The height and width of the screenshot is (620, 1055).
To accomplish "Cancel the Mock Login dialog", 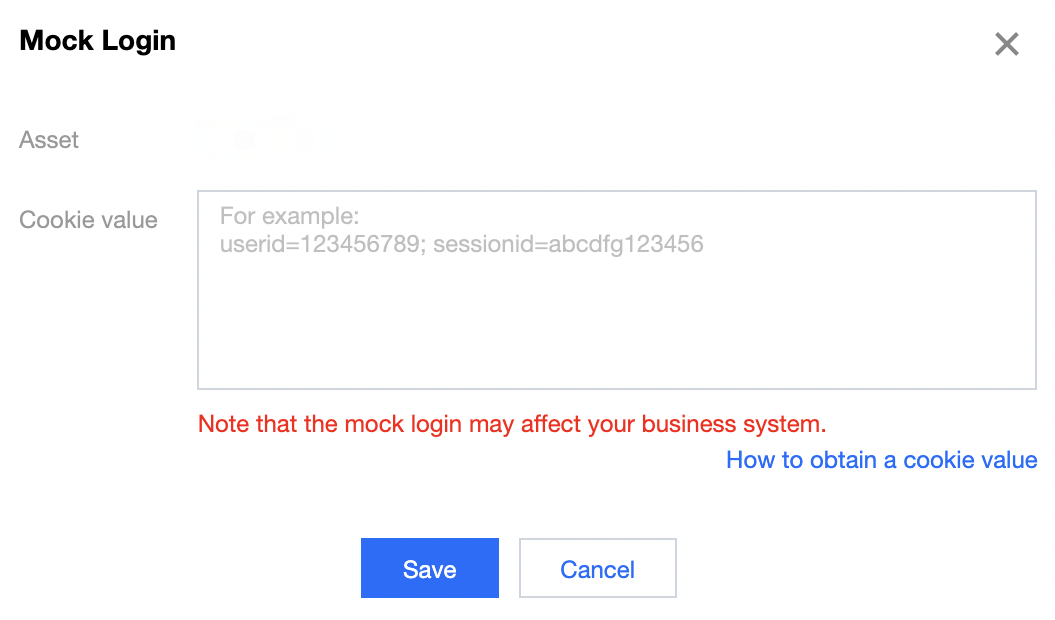I will 597,568.
